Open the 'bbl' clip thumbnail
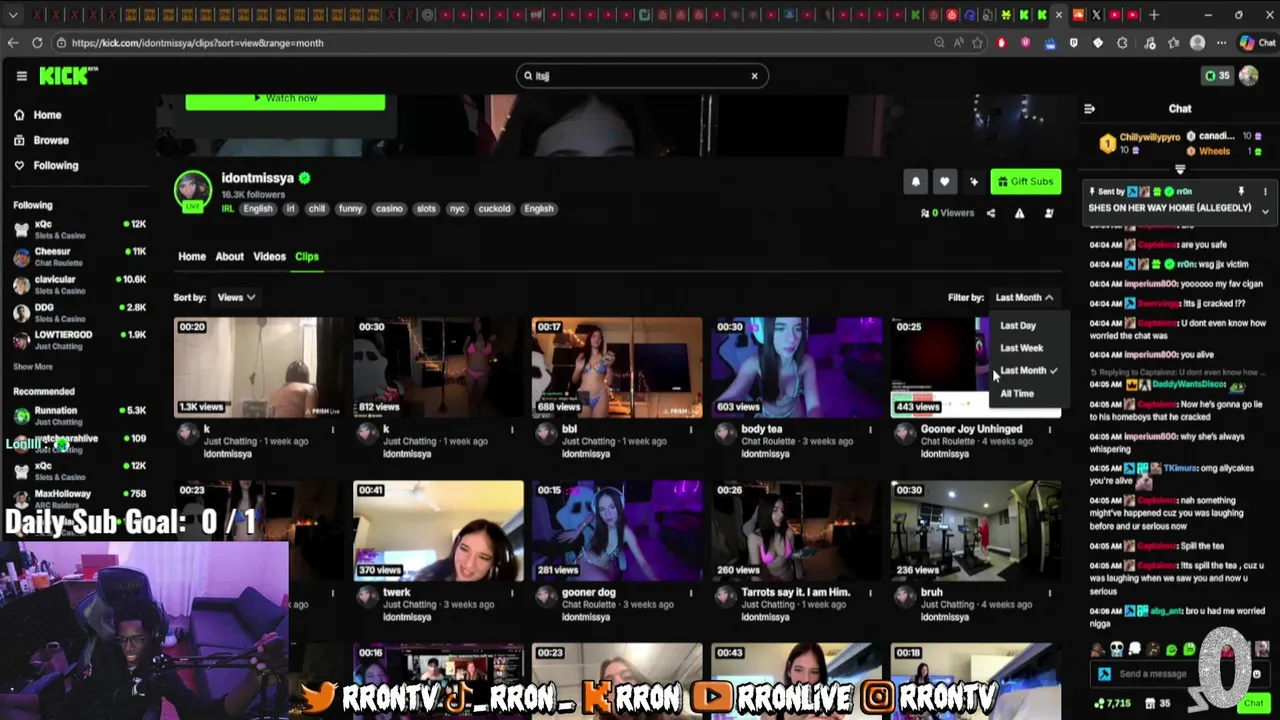 coord(617,367)
